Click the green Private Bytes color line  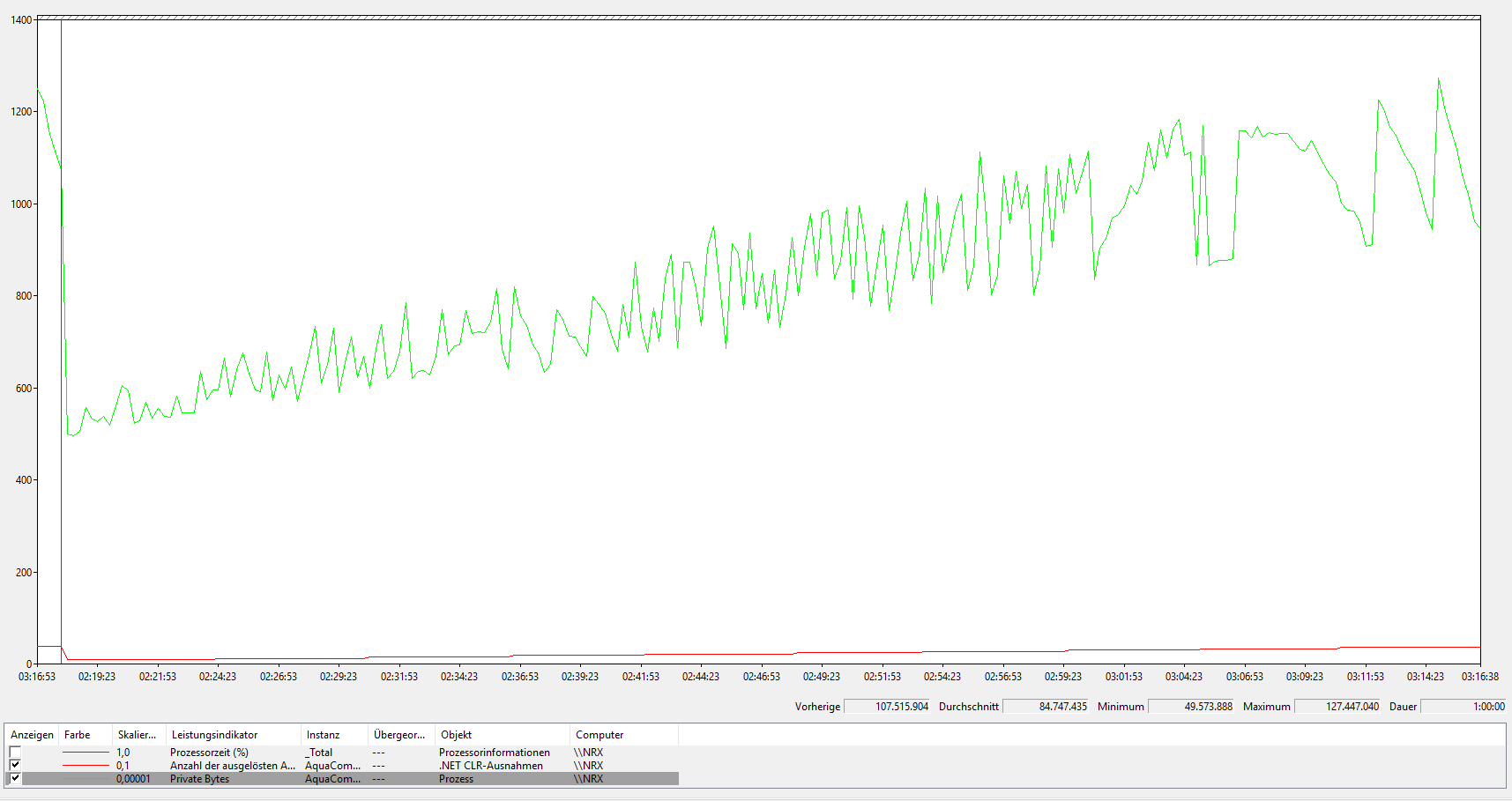[x=86, y=779]
